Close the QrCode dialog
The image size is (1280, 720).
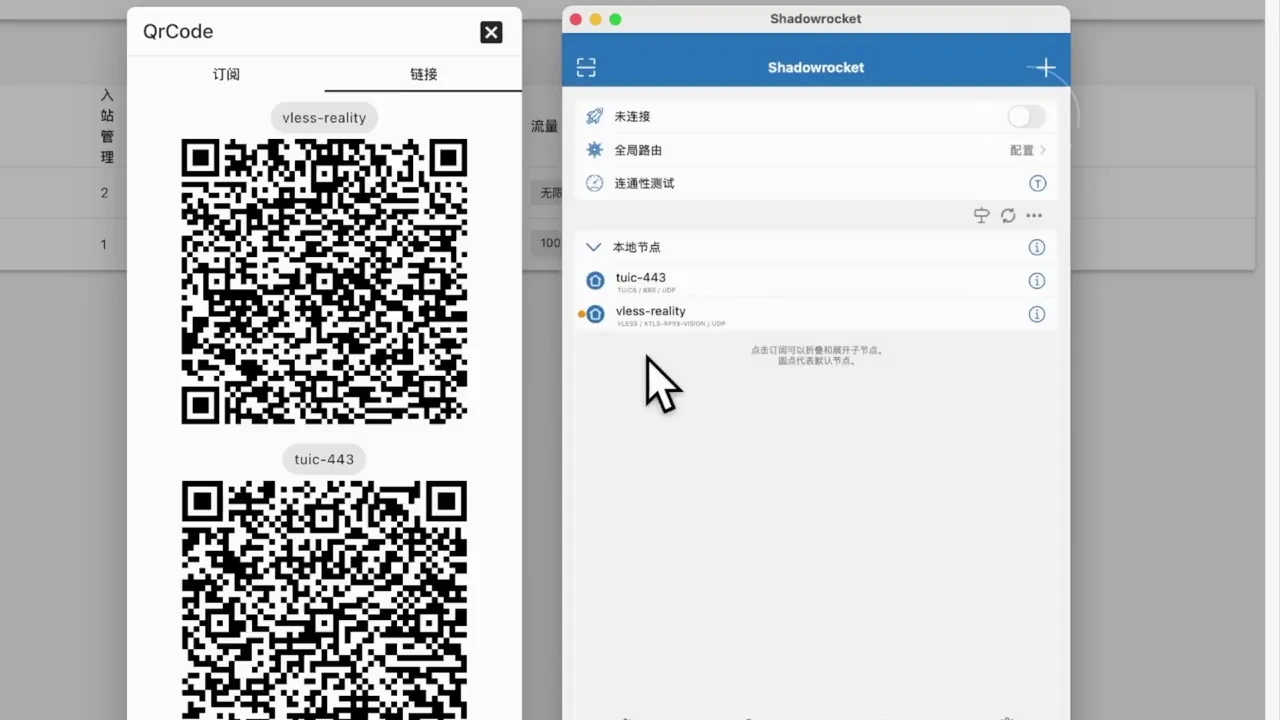pyautogui.click(x=491, y=32)
